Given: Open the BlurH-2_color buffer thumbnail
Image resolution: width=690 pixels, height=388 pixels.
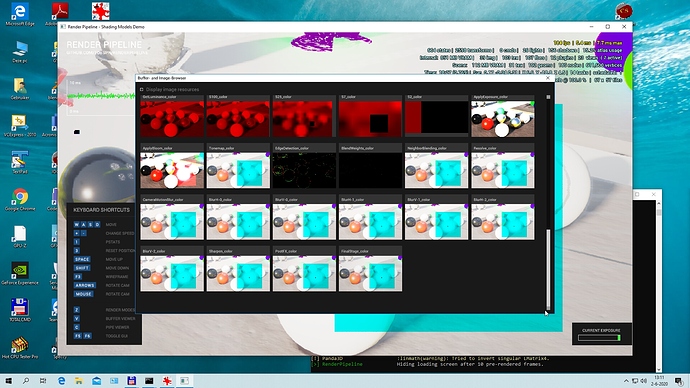Looking at the screenshot, I should [x=503, y=222].
